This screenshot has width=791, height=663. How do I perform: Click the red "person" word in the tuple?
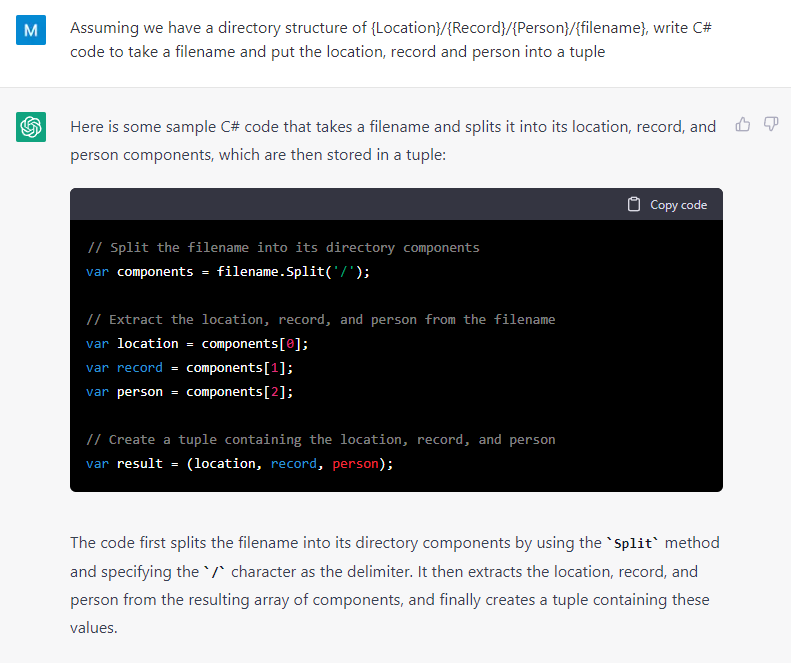click(355, 463)
